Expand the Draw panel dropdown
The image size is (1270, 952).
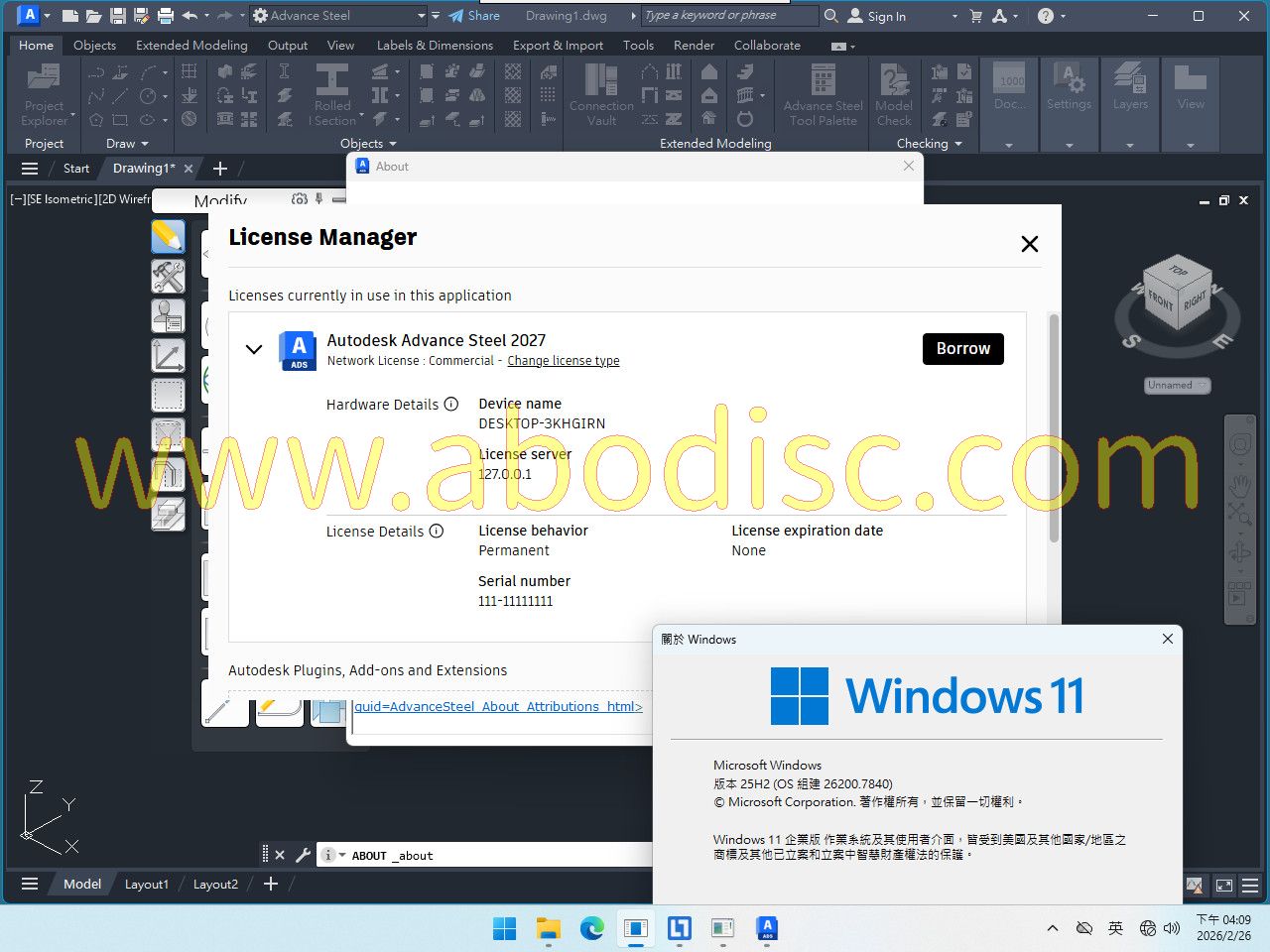(x=145, y=144)
